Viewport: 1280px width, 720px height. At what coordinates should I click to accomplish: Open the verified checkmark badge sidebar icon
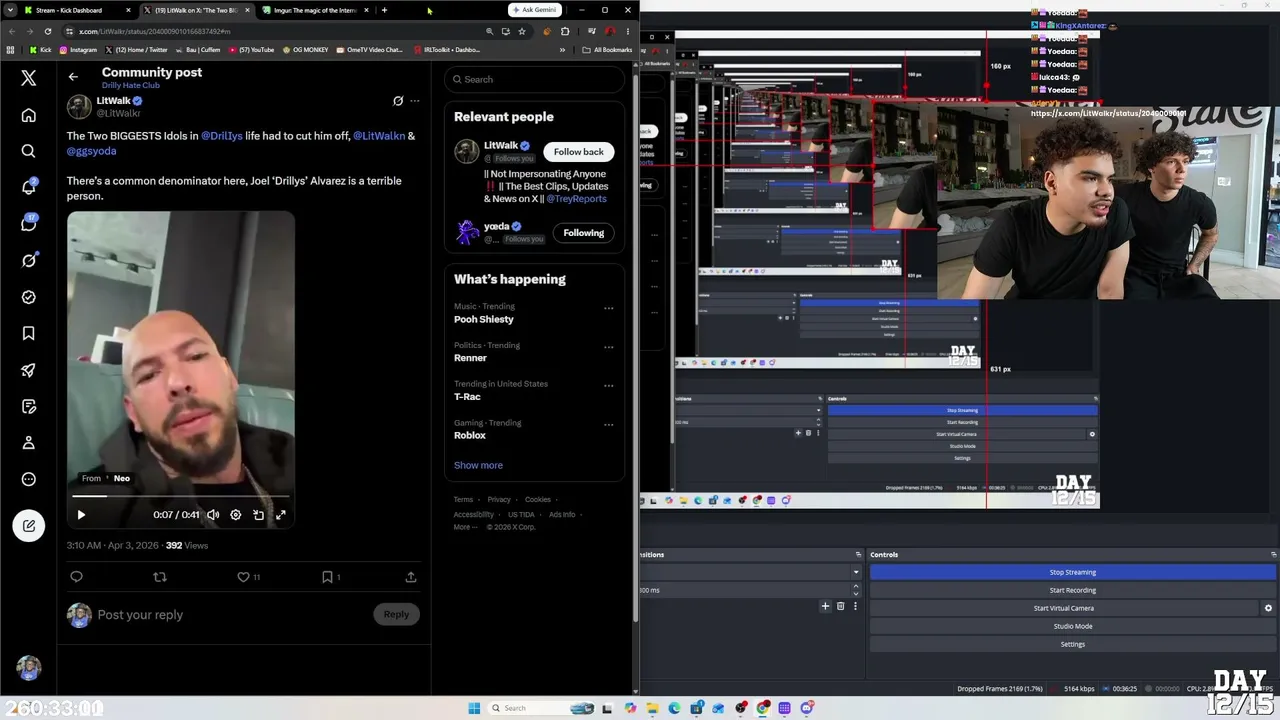(x=28, y=297)
